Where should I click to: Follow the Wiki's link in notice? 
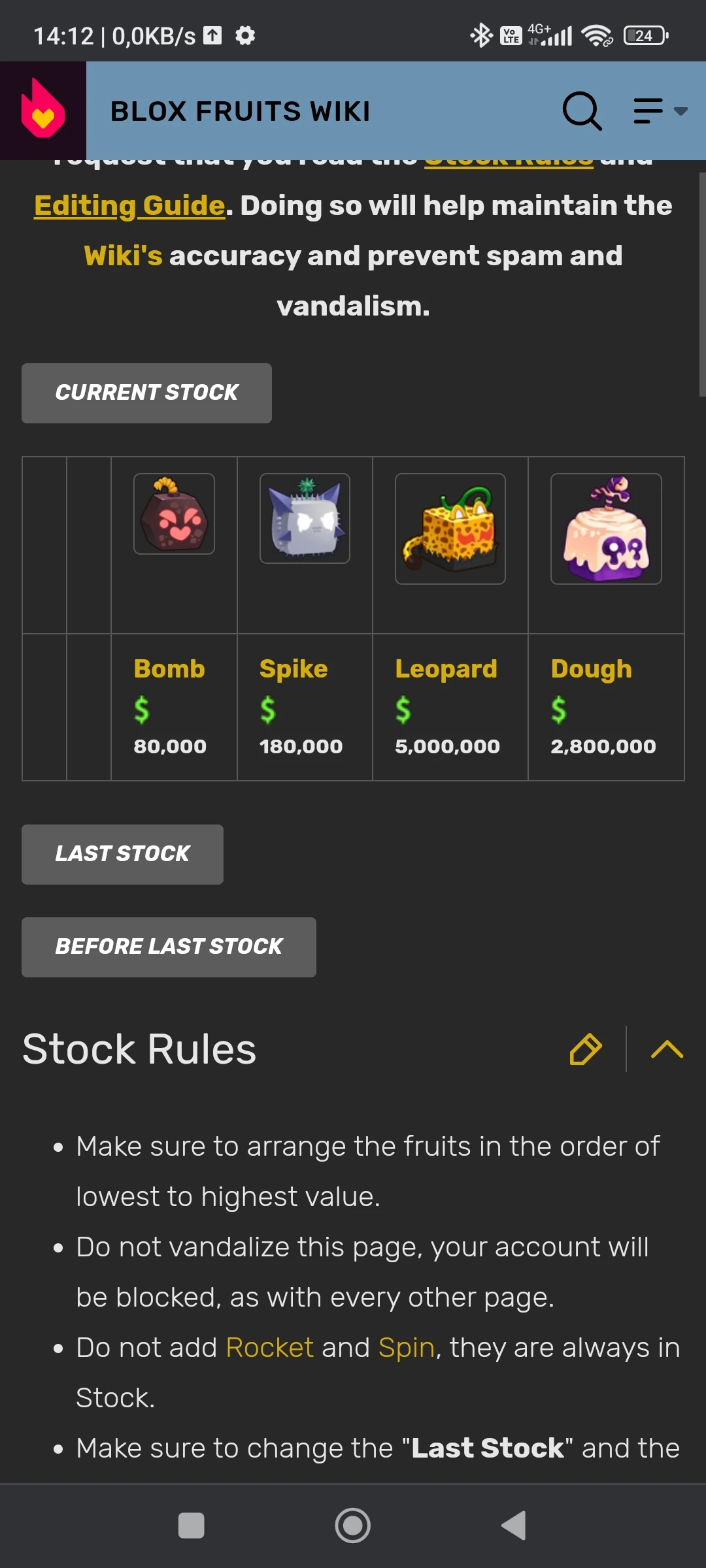[x=123, y=256]
